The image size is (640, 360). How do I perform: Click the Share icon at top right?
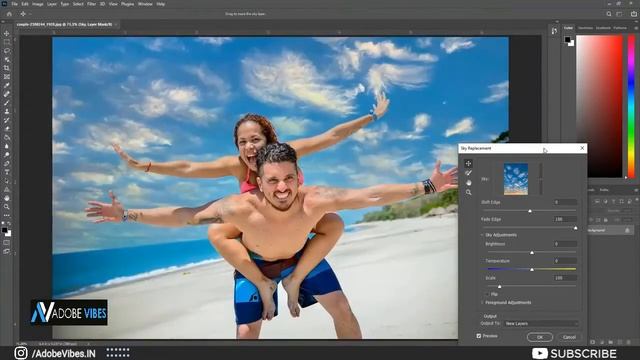click(633, 14)
